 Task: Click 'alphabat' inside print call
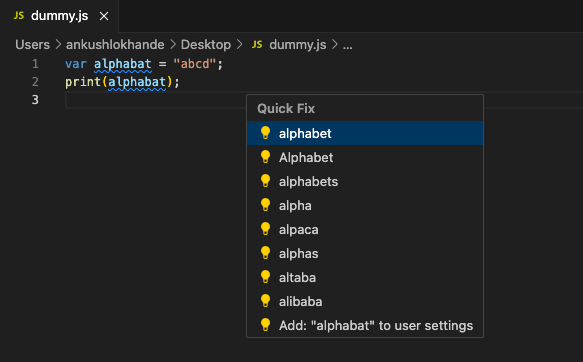[137, 82]
